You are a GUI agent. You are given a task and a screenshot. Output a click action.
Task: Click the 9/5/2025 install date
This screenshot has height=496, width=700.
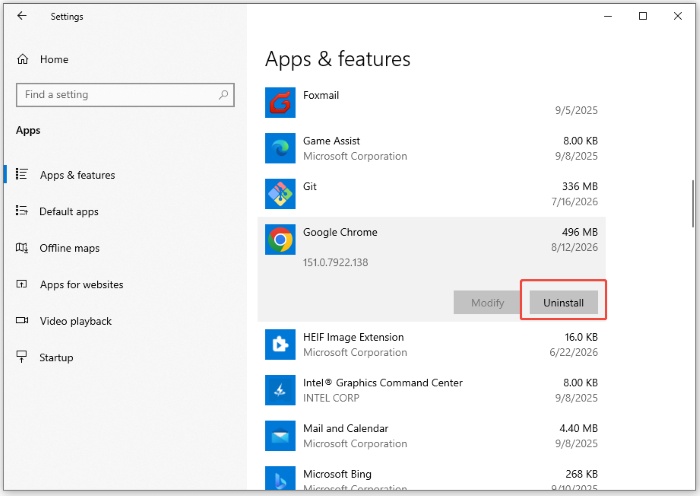tap(576, 110)
